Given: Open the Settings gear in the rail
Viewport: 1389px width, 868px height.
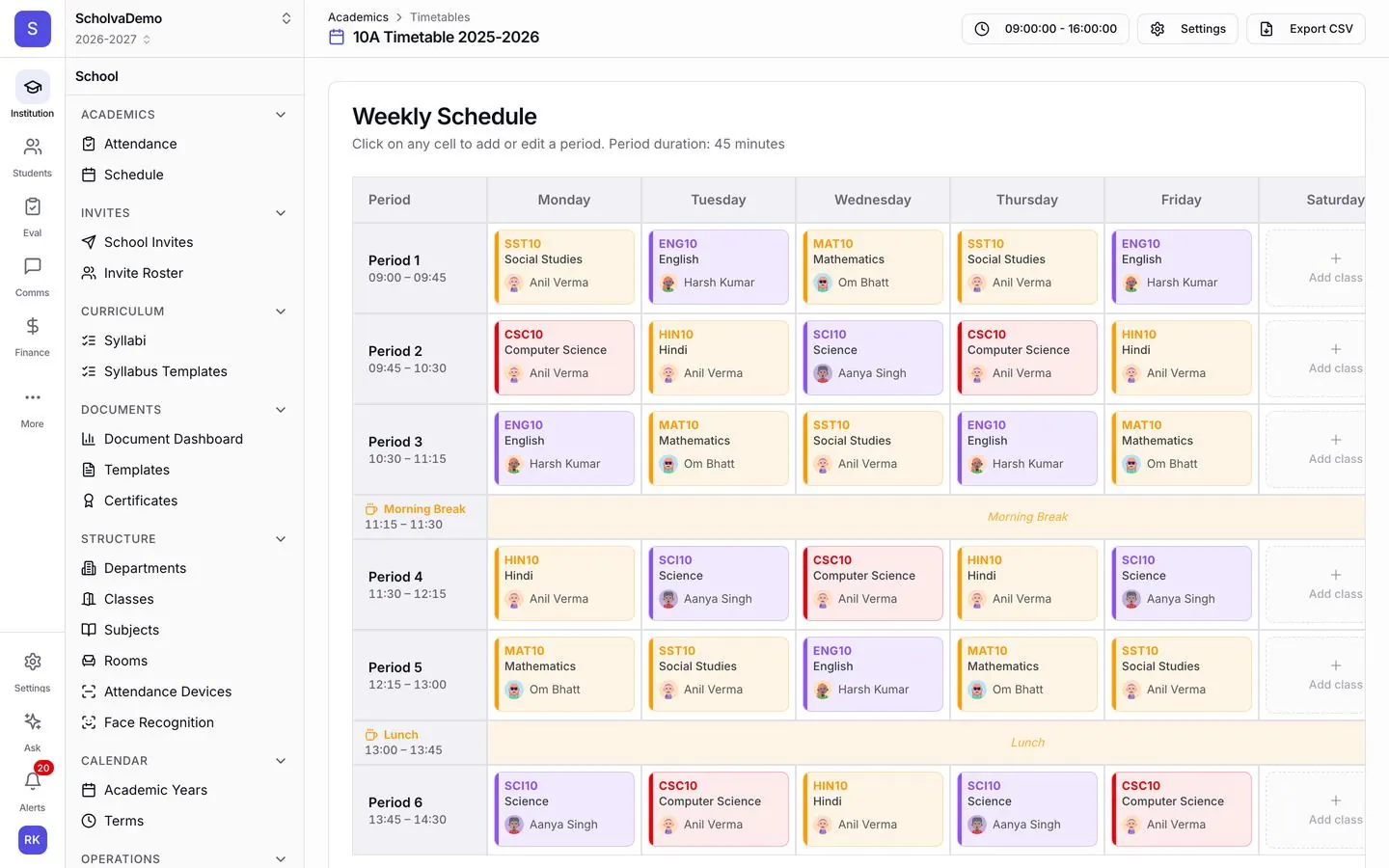Looking at the screenshot, I should coord(32,663).
